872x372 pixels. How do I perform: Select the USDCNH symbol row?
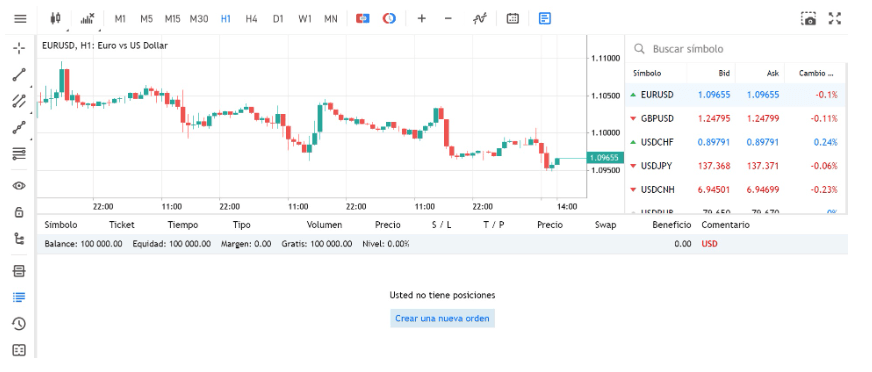736,190
